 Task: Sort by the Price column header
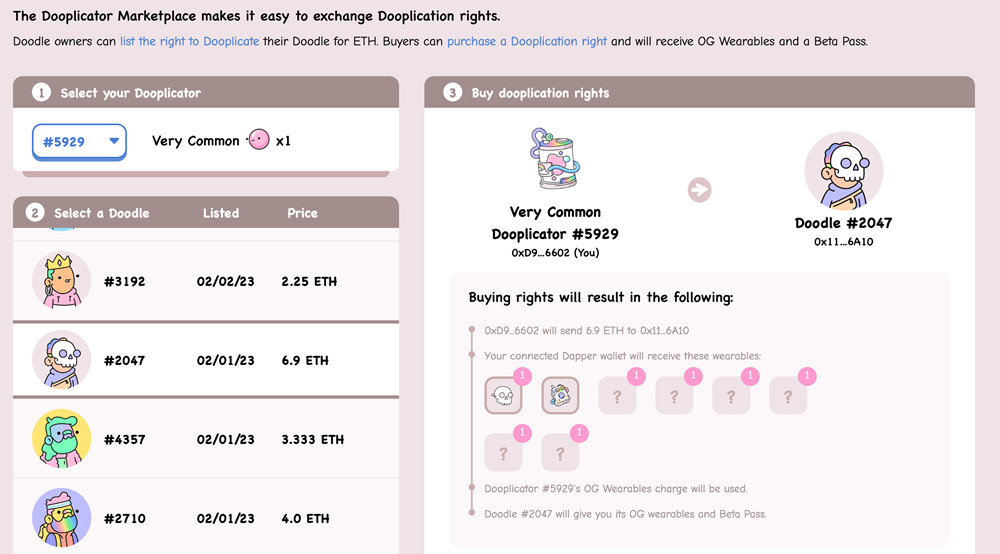coord(302,213)
